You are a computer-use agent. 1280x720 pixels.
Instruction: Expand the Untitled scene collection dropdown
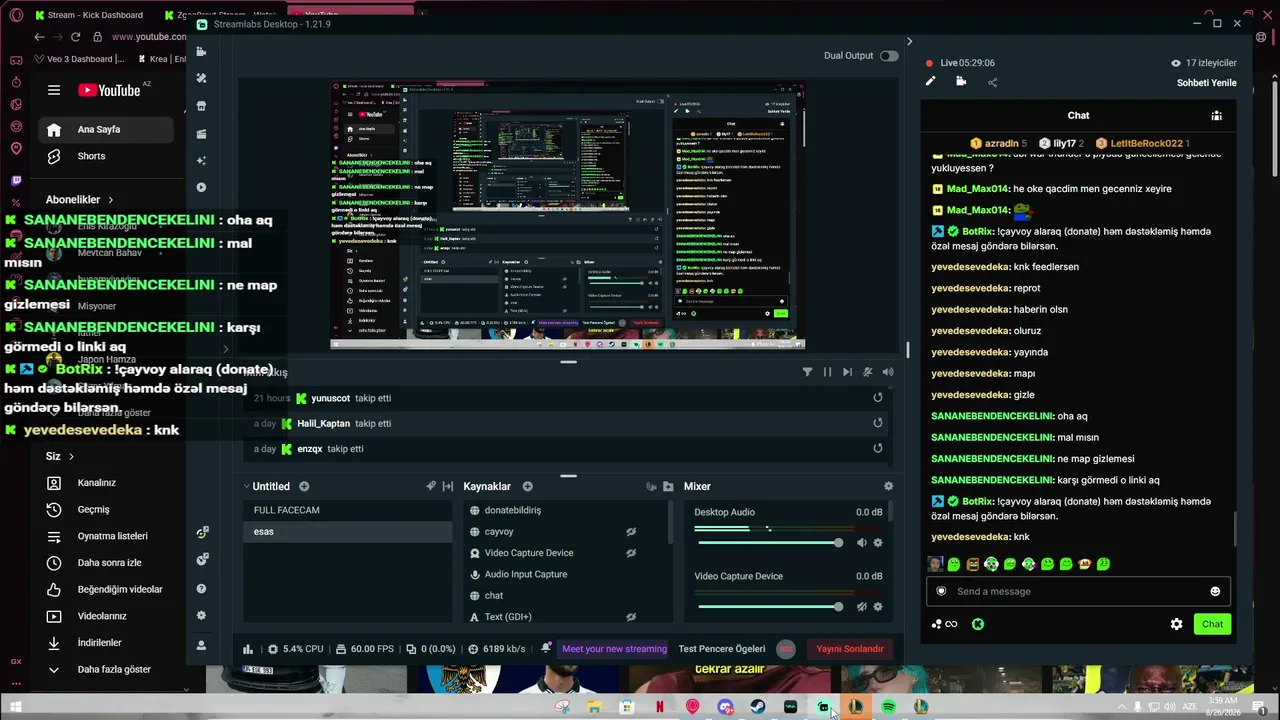click(247, 486)
